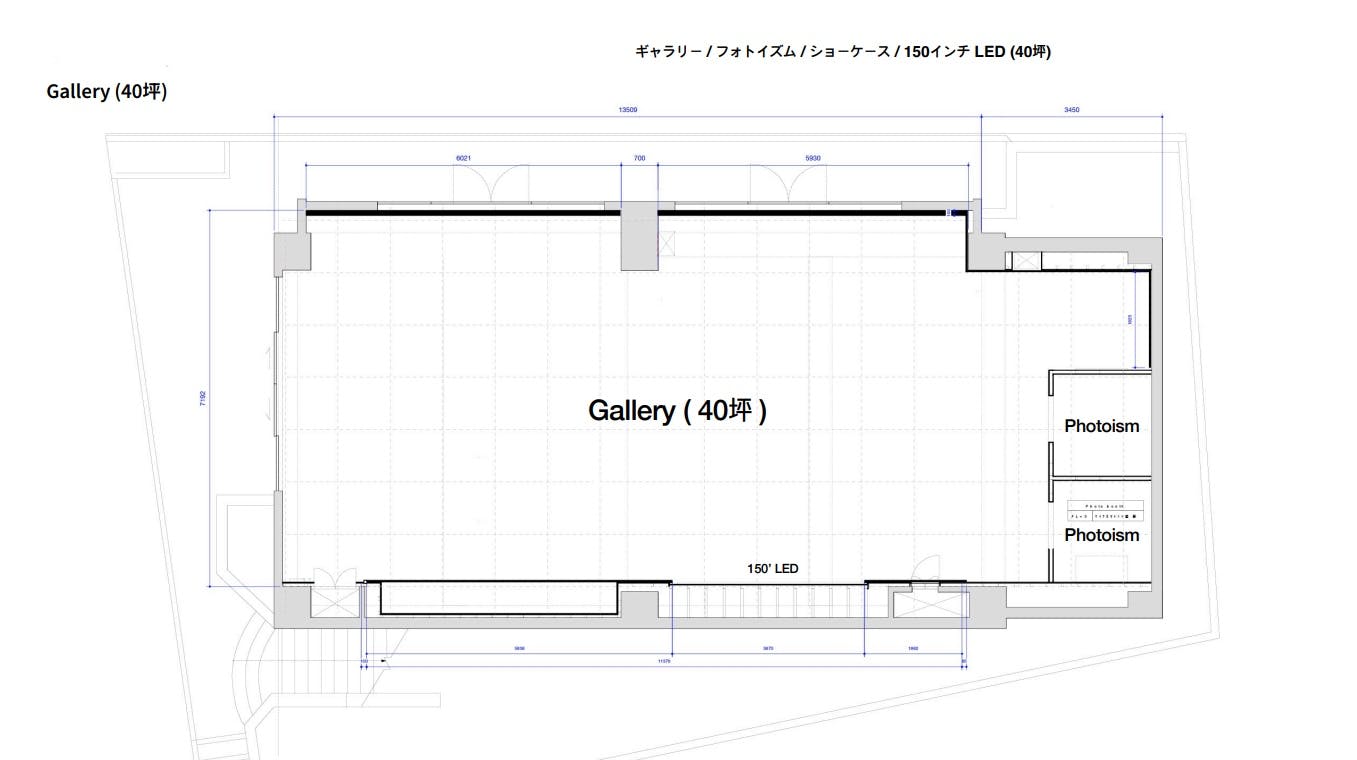Screen dimensions: 1357x760
Task: Click the Gallery (40坪) heading at top-left
Action: tap(106, 91)
